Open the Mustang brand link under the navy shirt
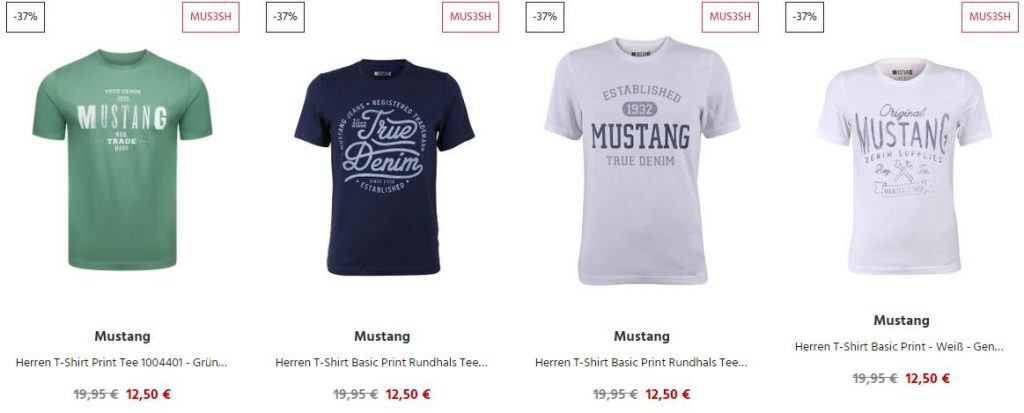 click(382, 337)
